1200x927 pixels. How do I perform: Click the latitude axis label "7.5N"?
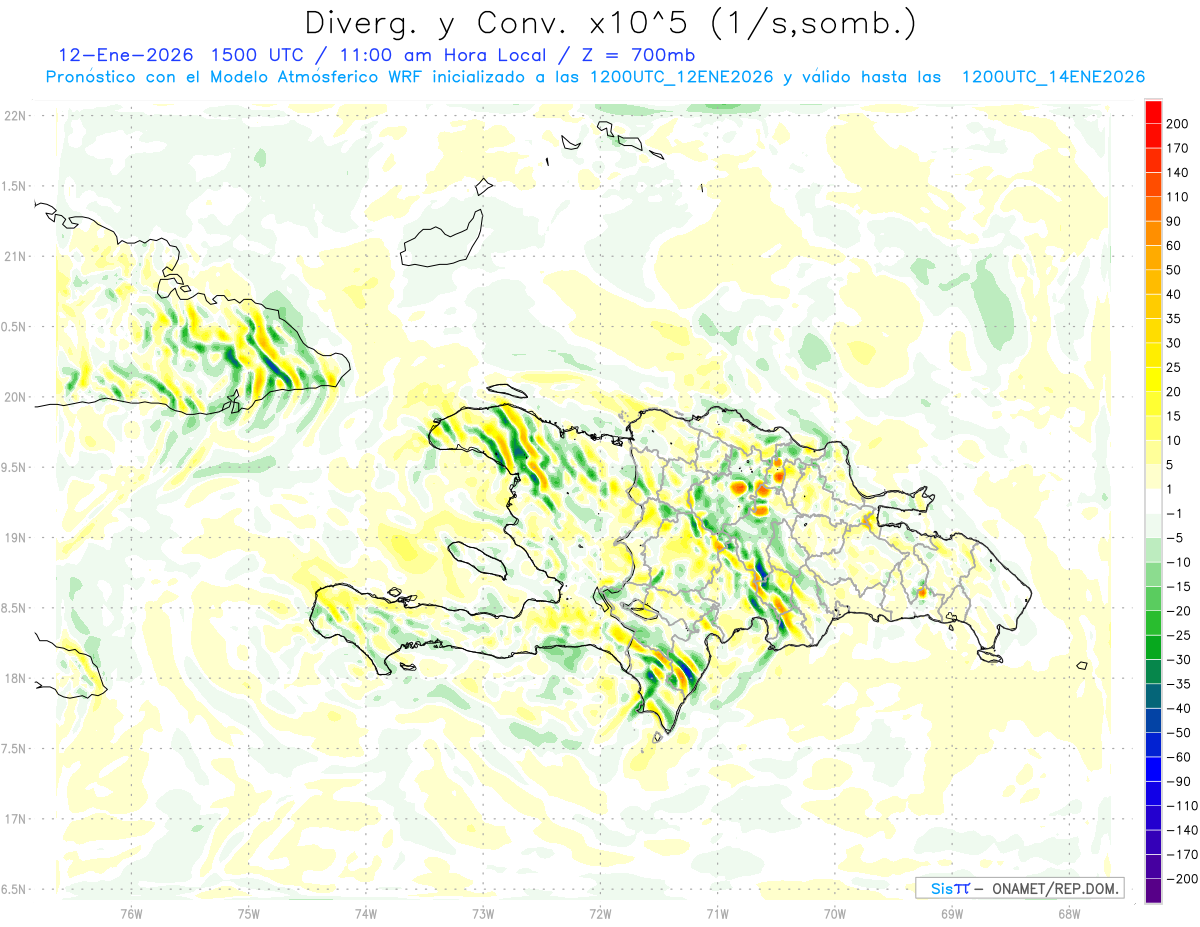click(15, 749)
